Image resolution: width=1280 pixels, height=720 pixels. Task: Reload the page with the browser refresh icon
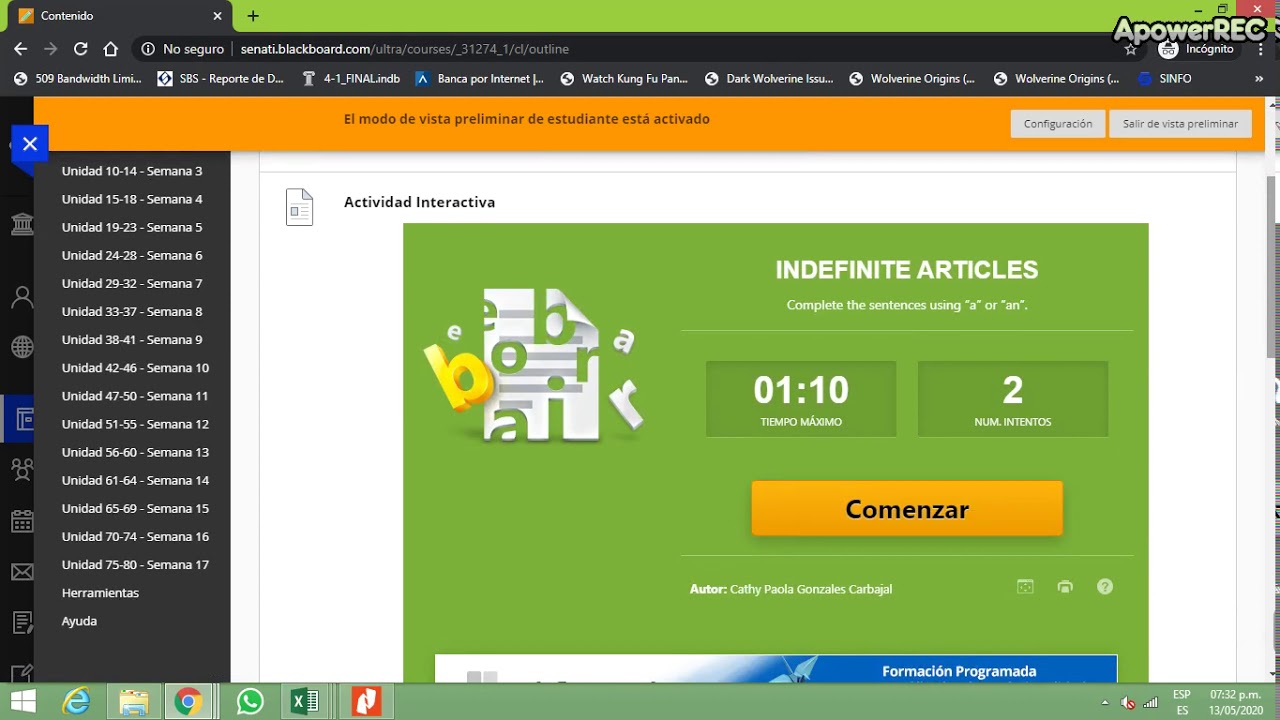coord(81,48)
